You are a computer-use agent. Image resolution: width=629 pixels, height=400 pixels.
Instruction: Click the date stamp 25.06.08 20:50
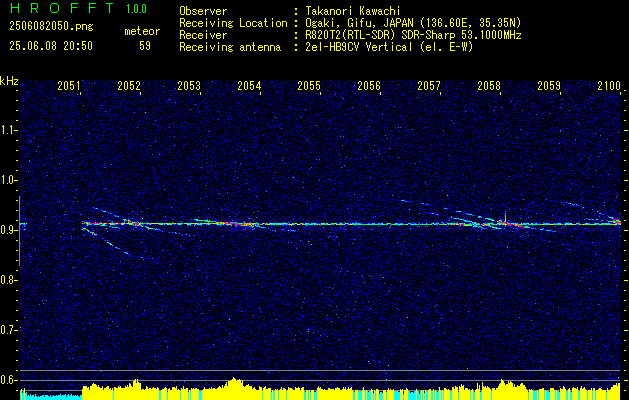click(51, 46)
